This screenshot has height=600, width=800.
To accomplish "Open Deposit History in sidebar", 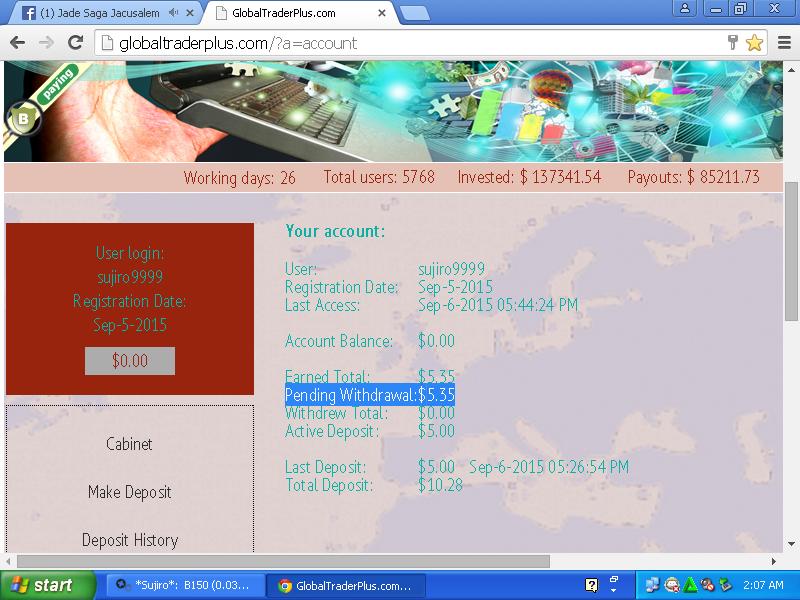I will [x=129, y=540].
